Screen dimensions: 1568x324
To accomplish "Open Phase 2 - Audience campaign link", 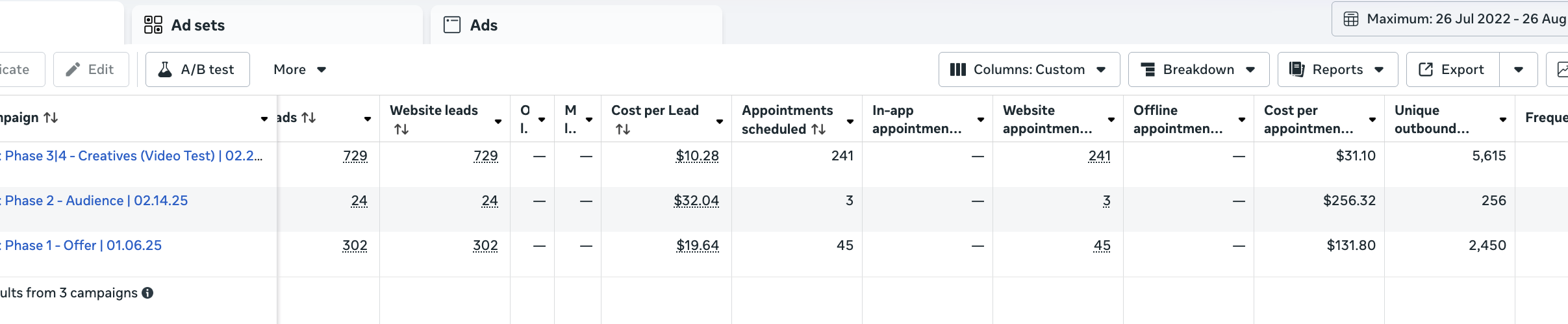I will click(96, 201).
